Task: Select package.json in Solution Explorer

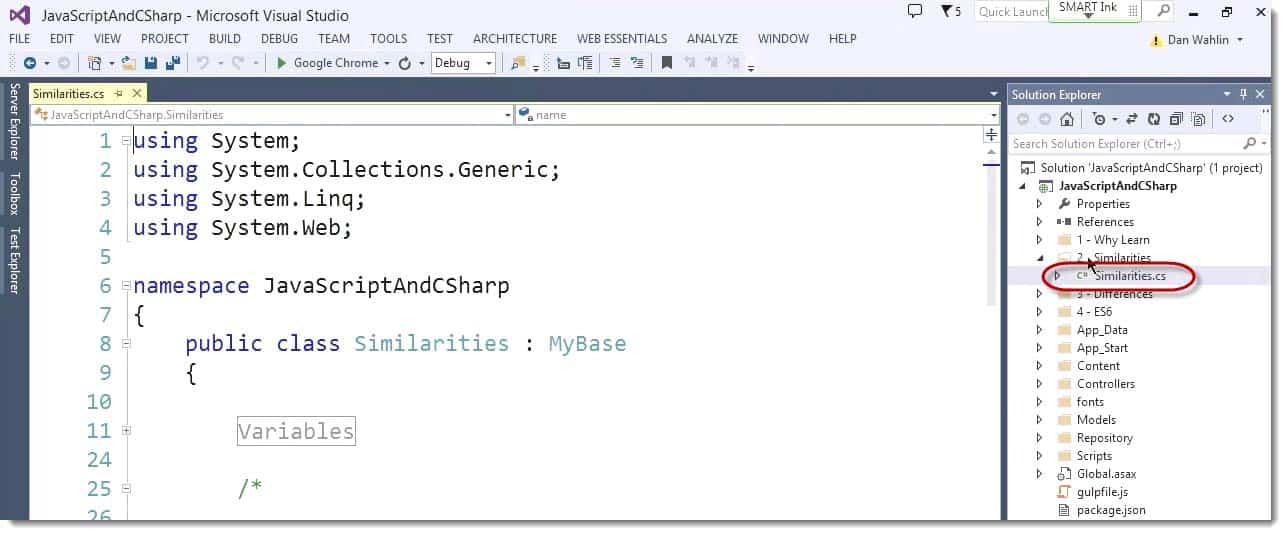Action: click(x=1111, y=510)
